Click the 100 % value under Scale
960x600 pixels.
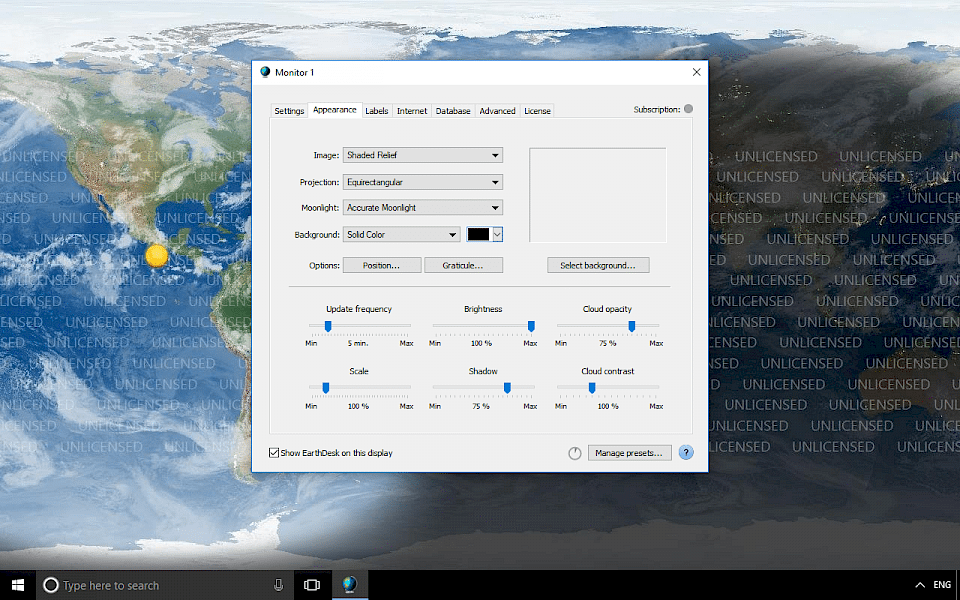[358, 406]
